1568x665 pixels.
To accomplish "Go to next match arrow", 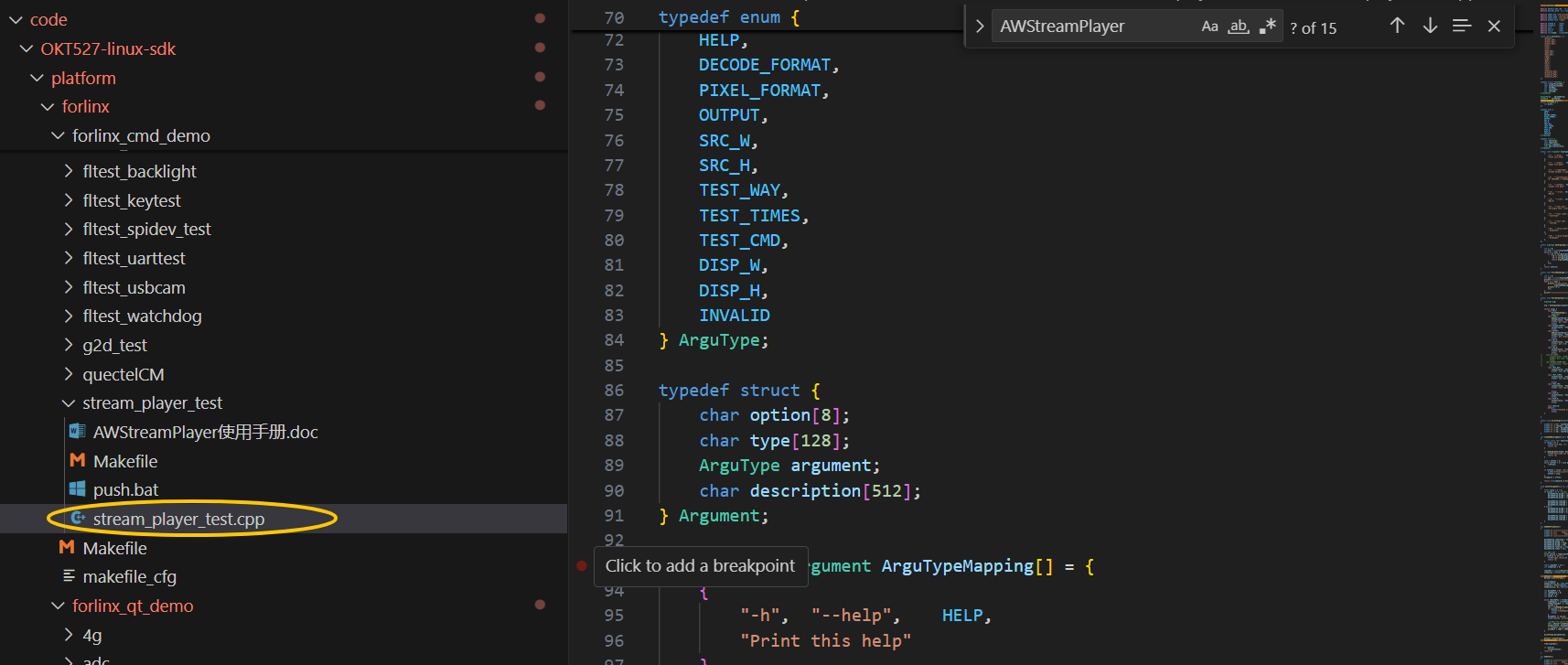I will pos(1430,26).
